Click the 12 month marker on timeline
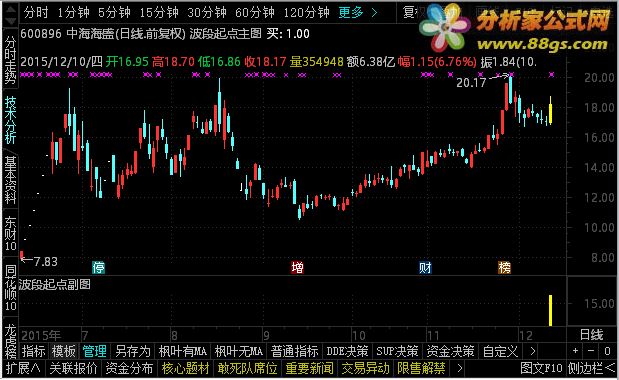This screenshot has width=619, height=380. pos(525,336)
